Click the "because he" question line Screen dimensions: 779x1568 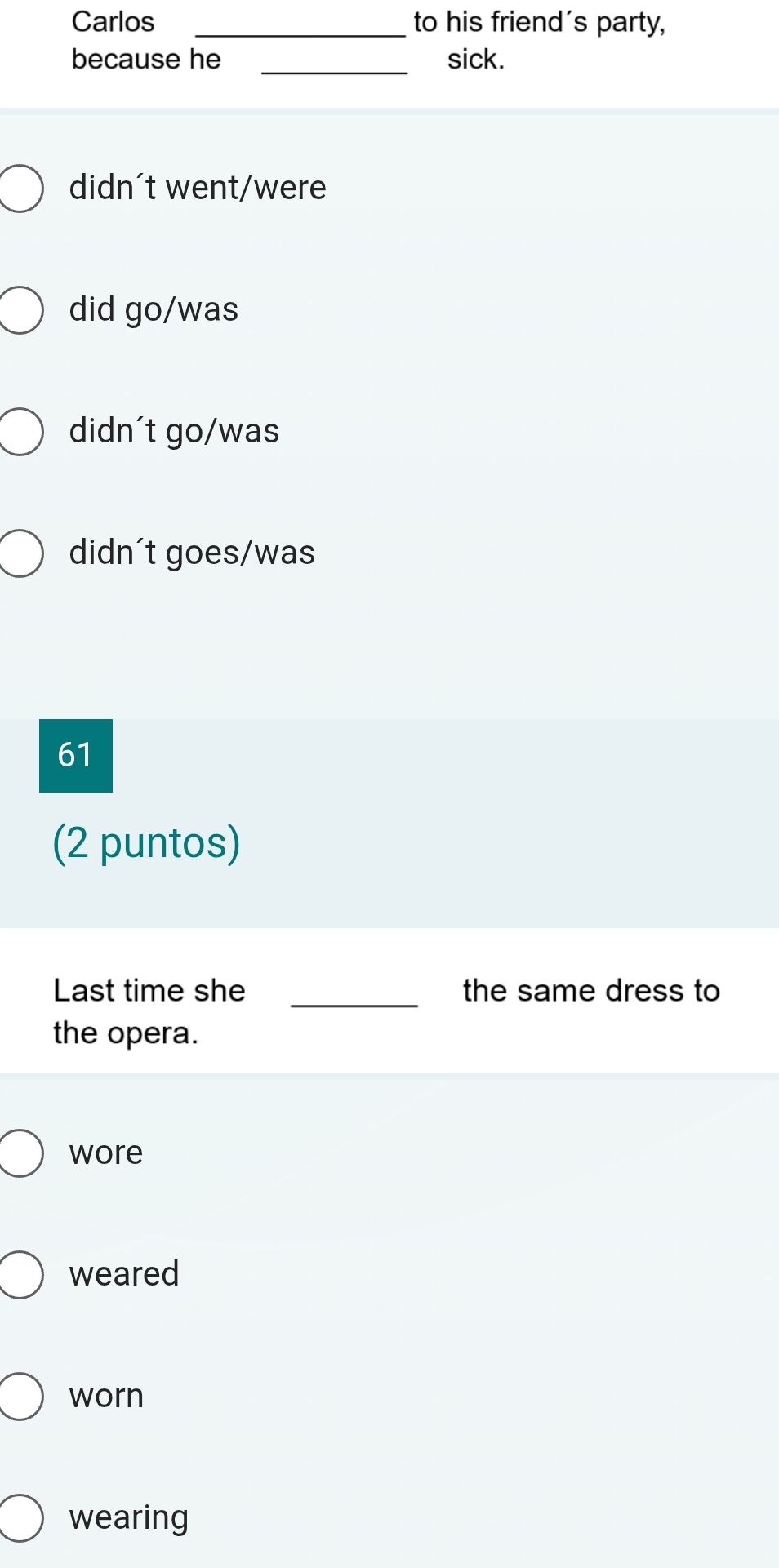[x=146, y=60]
